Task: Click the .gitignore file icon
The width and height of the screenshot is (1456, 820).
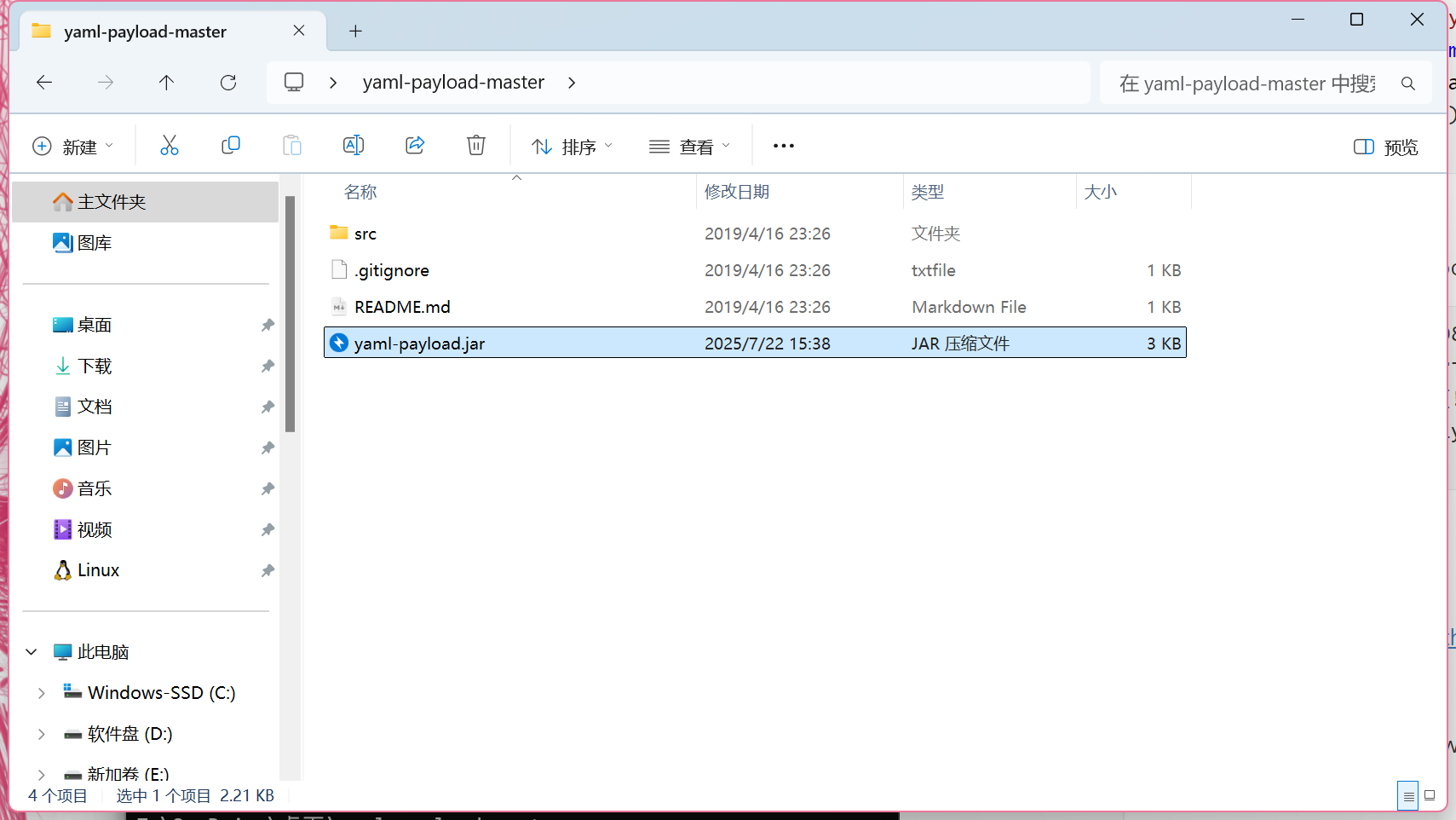Action: pos(339,269)
